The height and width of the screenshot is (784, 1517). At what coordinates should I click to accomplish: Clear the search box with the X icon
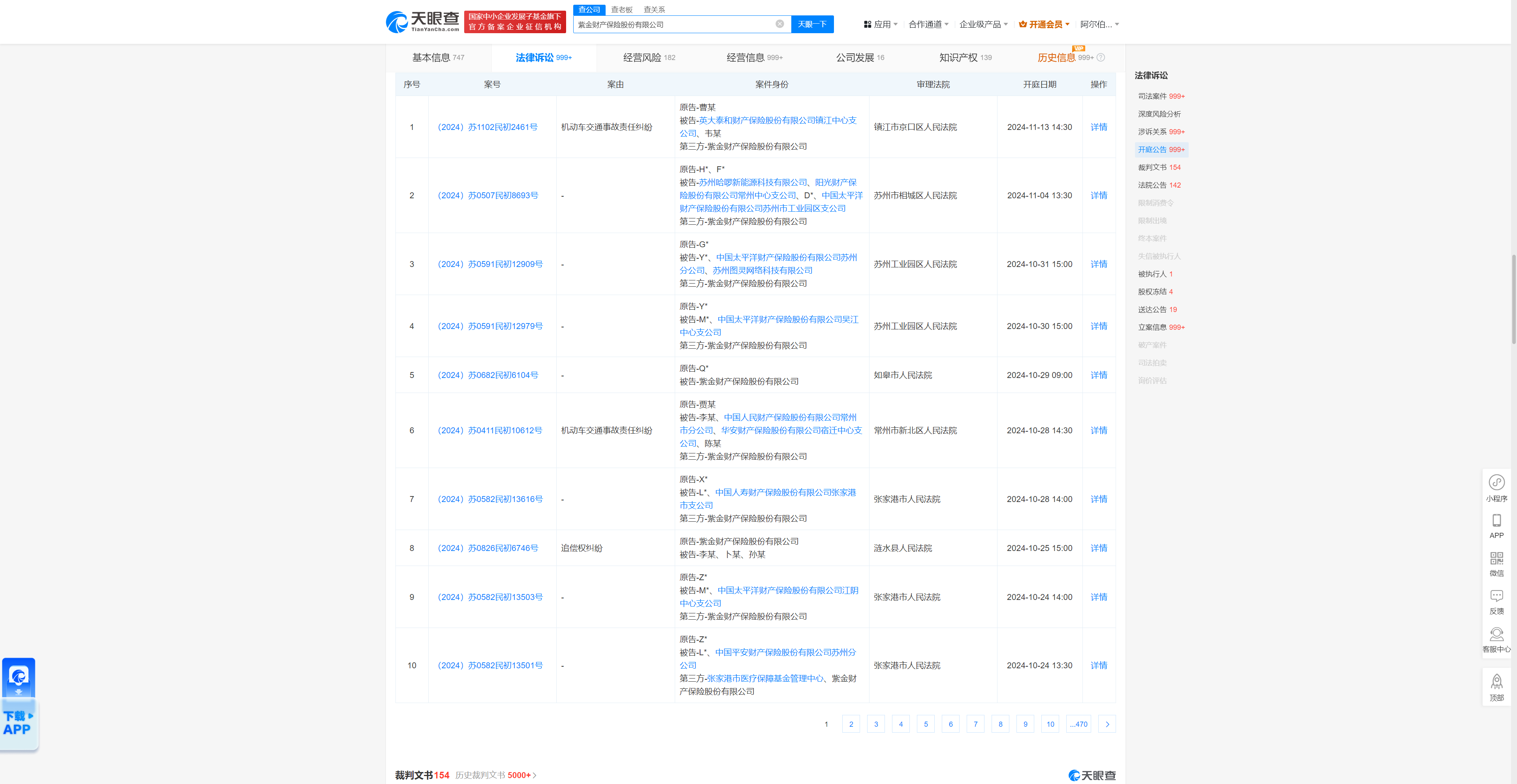(779, 24)
